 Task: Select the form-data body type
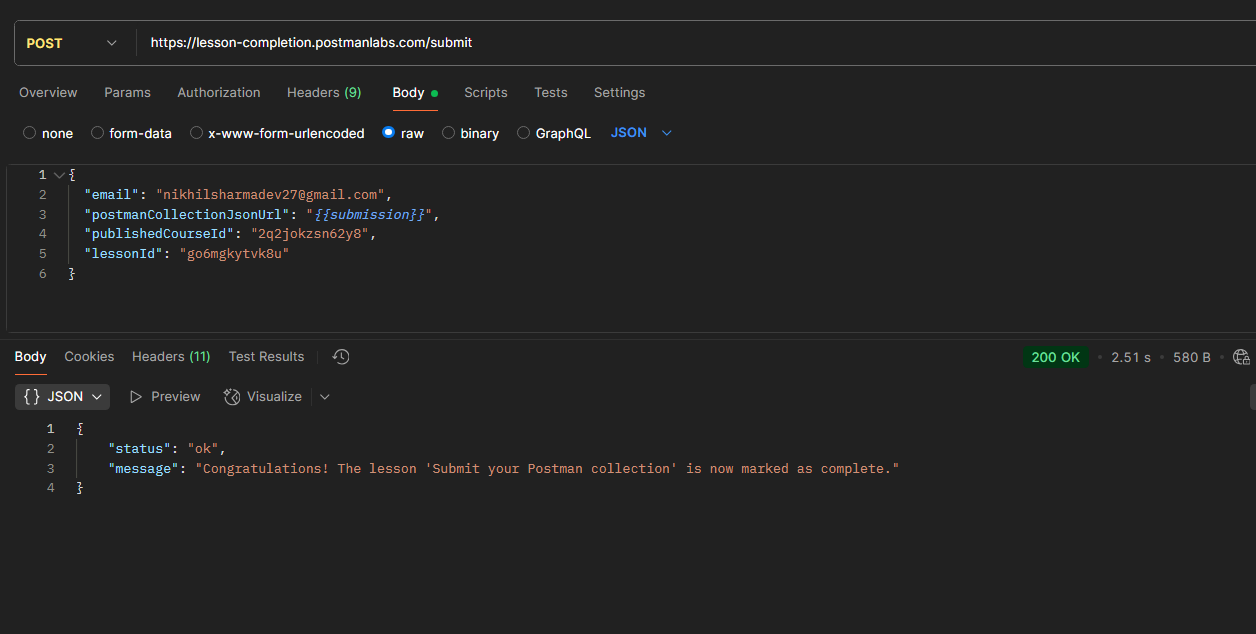point(131,133)
